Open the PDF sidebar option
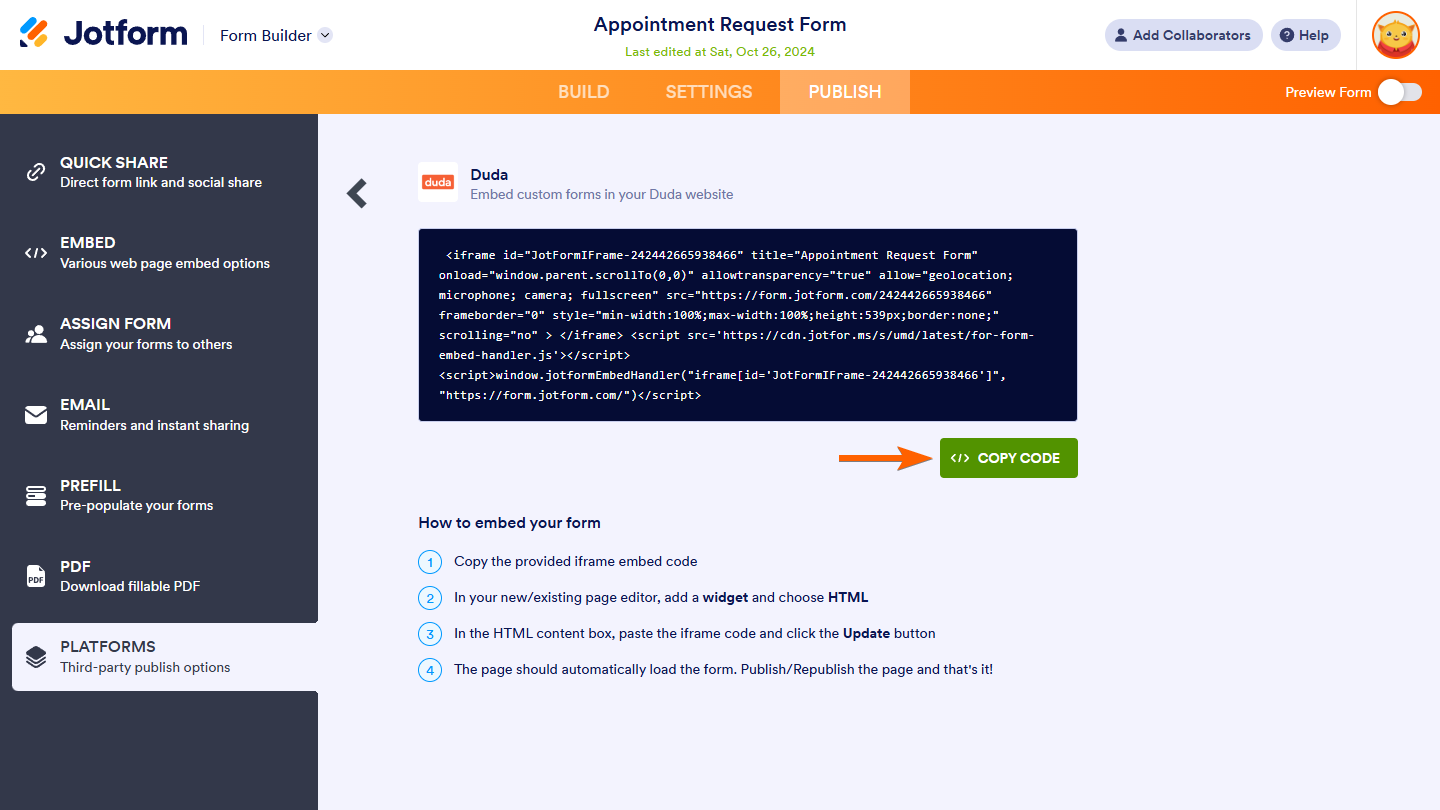The width and height of the screenshot is (1440, 810). pyautogui.click(x=159, y=576)
